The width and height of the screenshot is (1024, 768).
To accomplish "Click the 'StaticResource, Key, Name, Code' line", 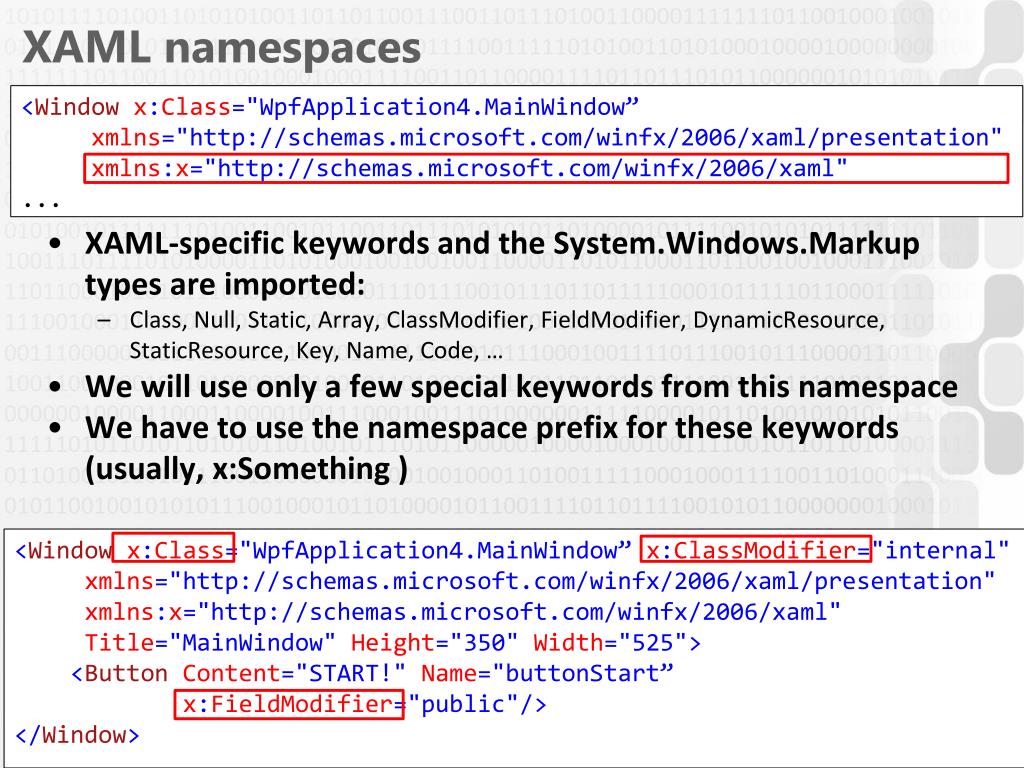I will 316,351.
